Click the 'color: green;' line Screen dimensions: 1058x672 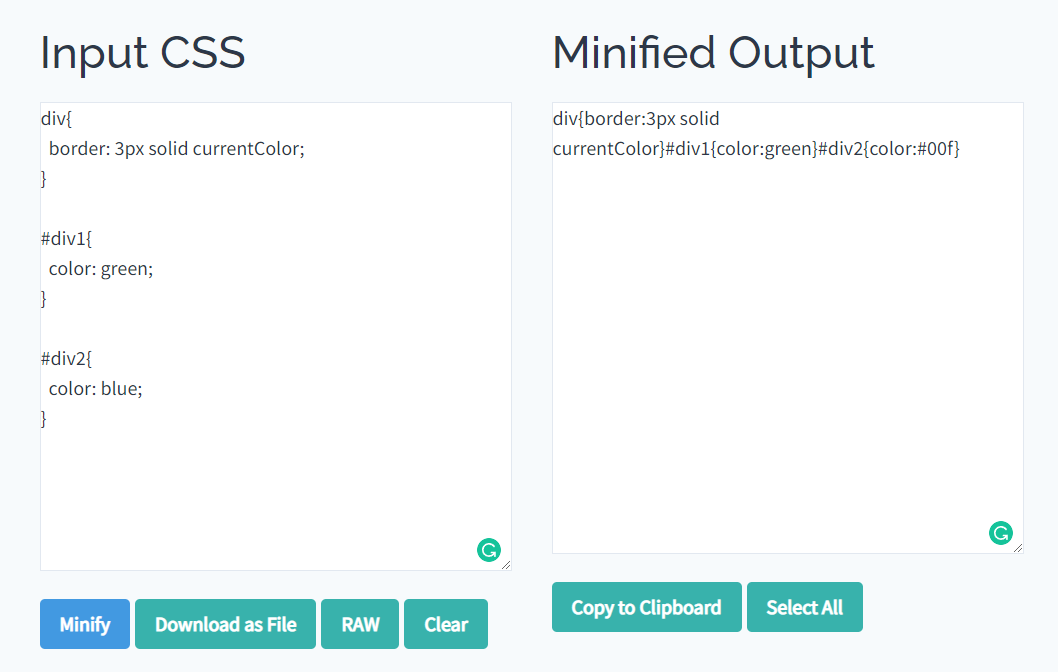coord(101,269)
